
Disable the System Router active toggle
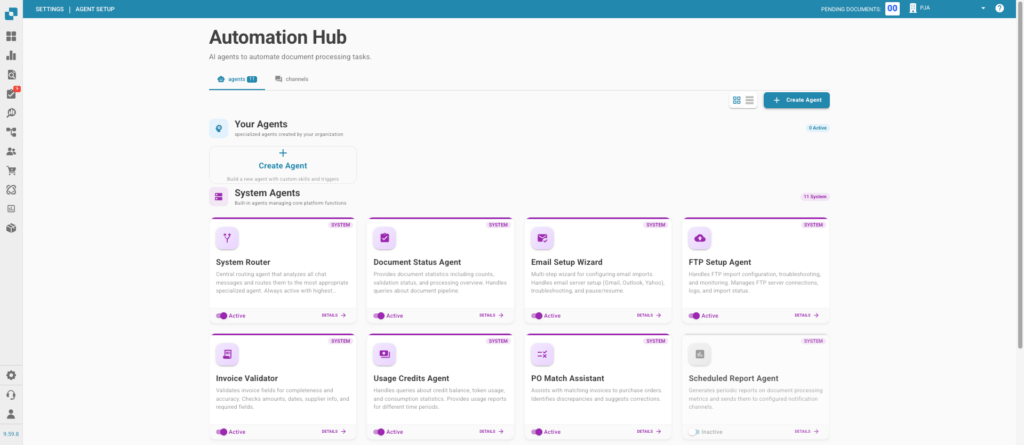[x=222, y=315]
